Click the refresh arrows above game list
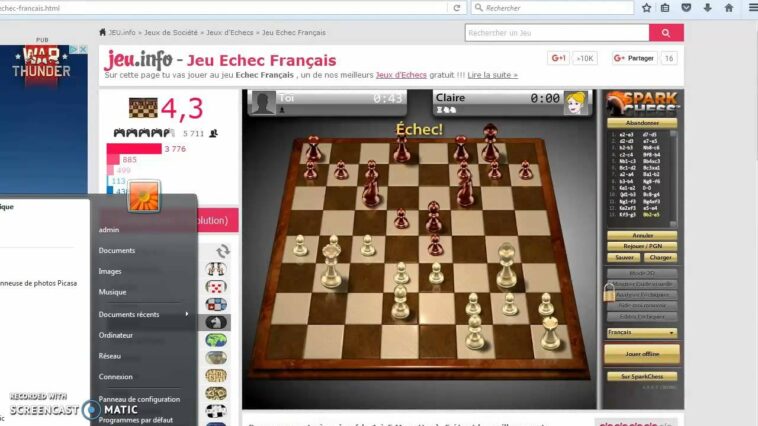 coord(222,251)
